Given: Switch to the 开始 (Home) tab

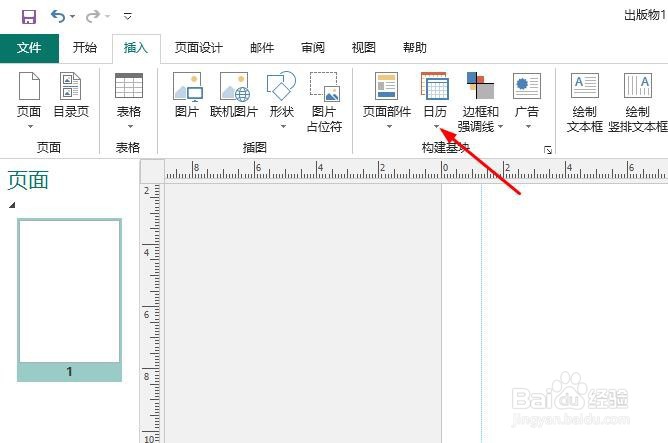Looking at the screenshot, I should 85,48.
